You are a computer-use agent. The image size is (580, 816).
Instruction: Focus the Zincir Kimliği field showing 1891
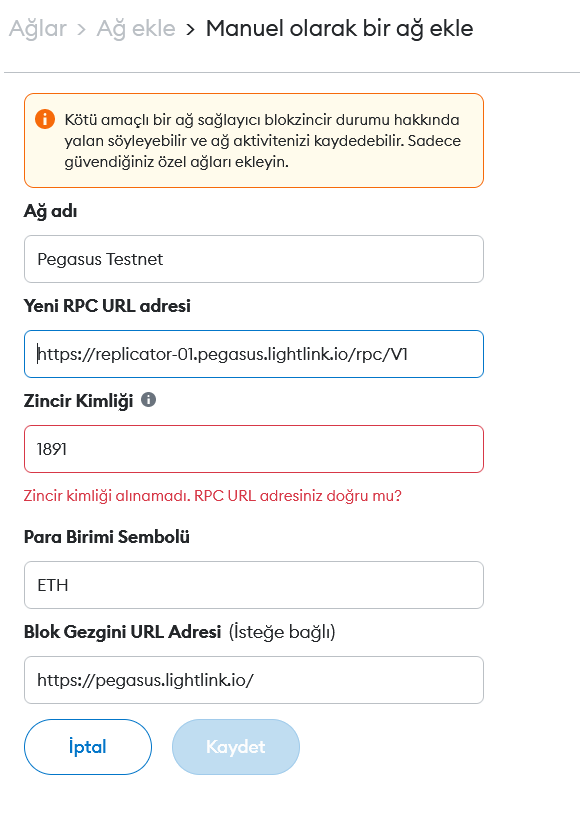click(x=254, y=449)
